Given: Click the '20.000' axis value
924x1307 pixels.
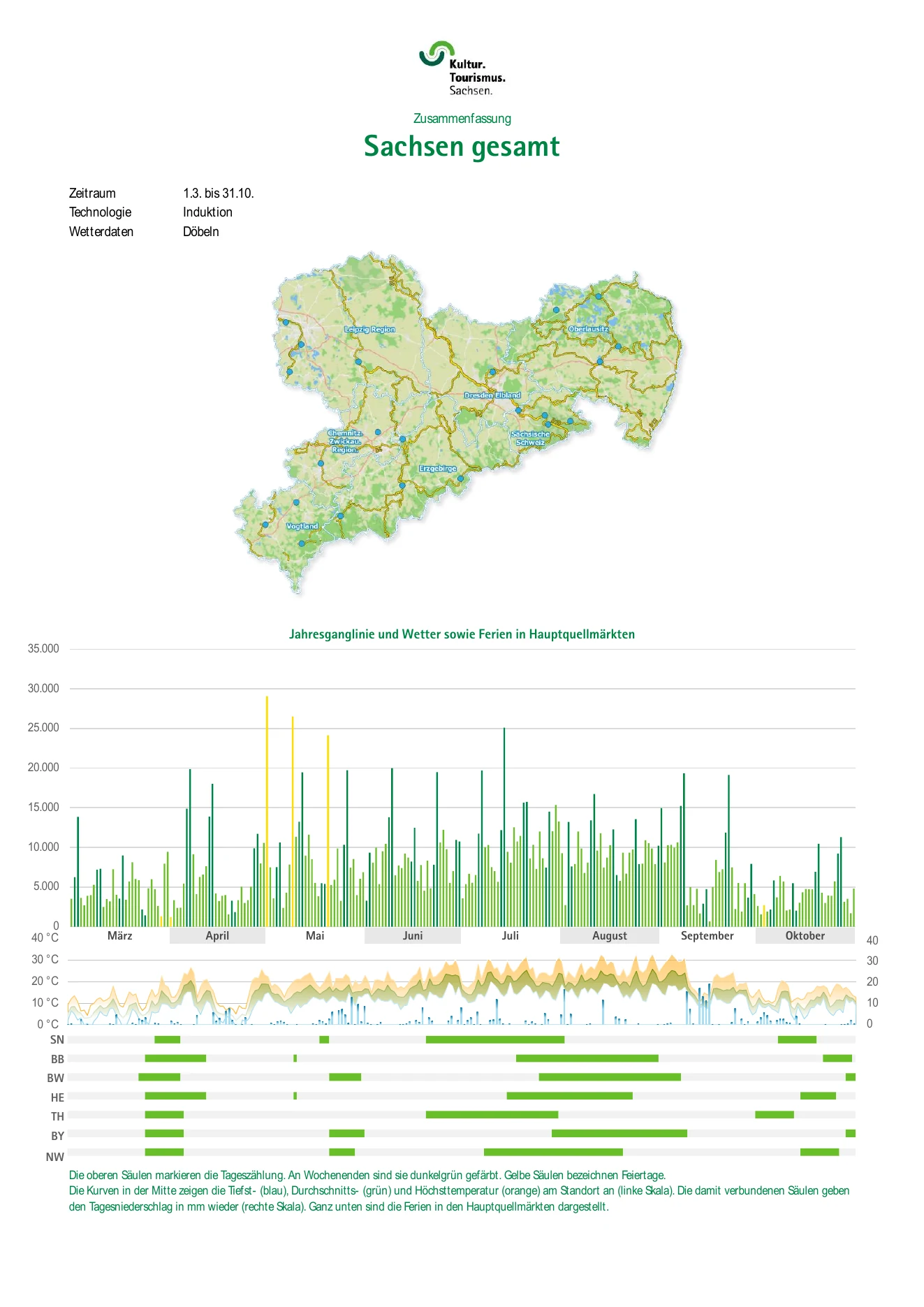Looking at the screenshot, I should click(x=43, y=767).
